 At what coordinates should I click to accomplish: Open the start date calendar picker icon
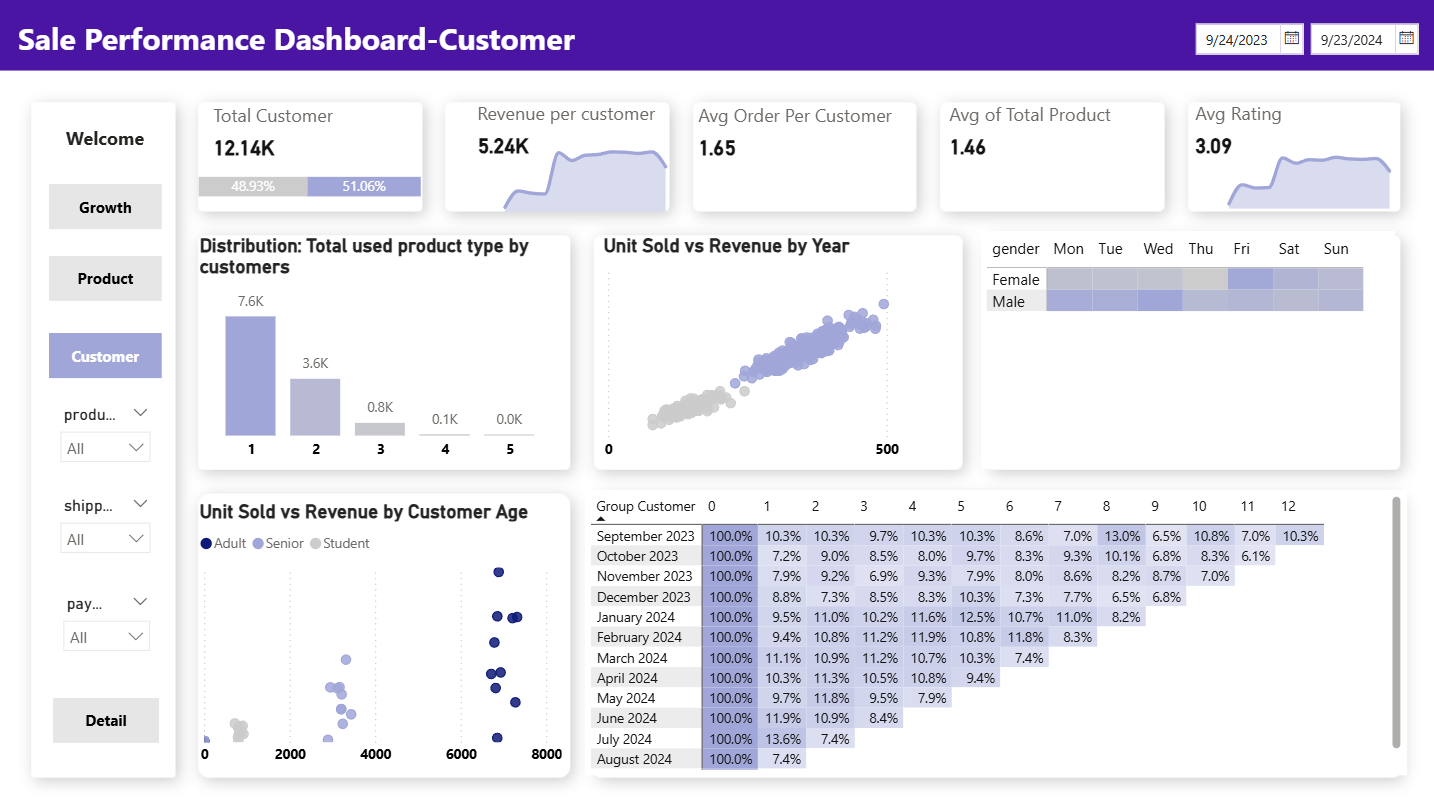[1291, 39]
